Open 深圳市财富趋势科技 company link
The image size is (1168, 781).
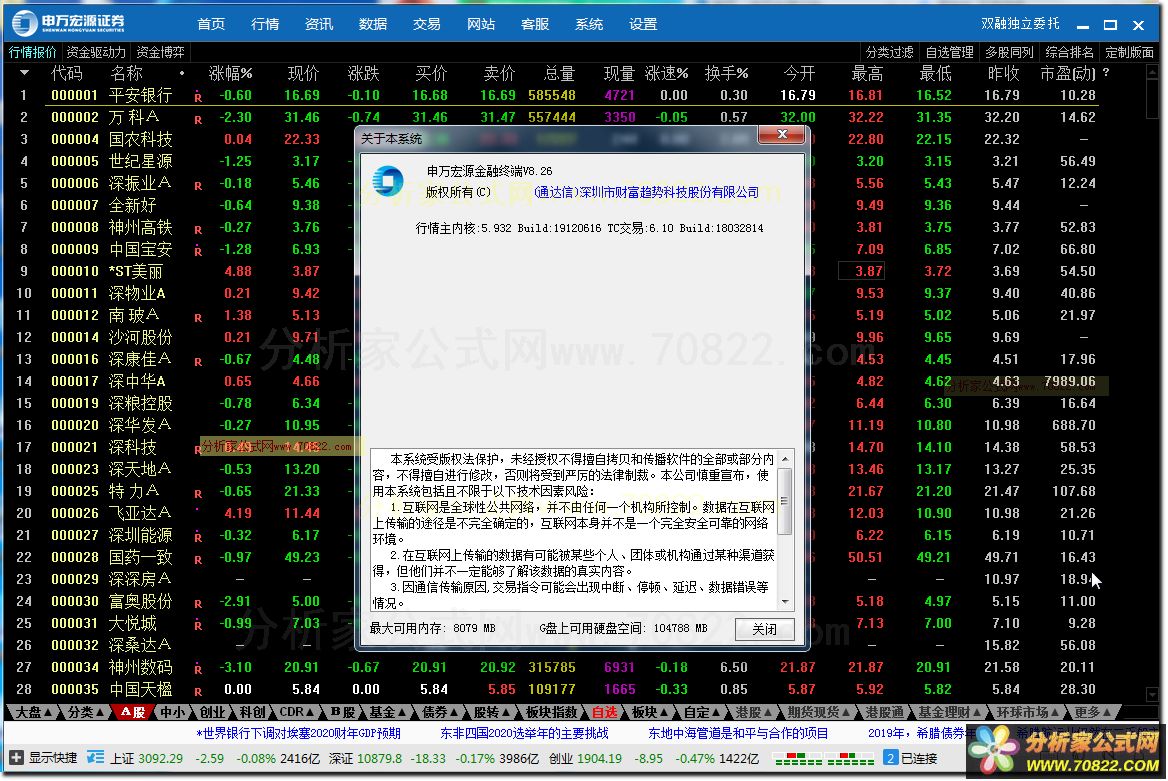point(647,192)
